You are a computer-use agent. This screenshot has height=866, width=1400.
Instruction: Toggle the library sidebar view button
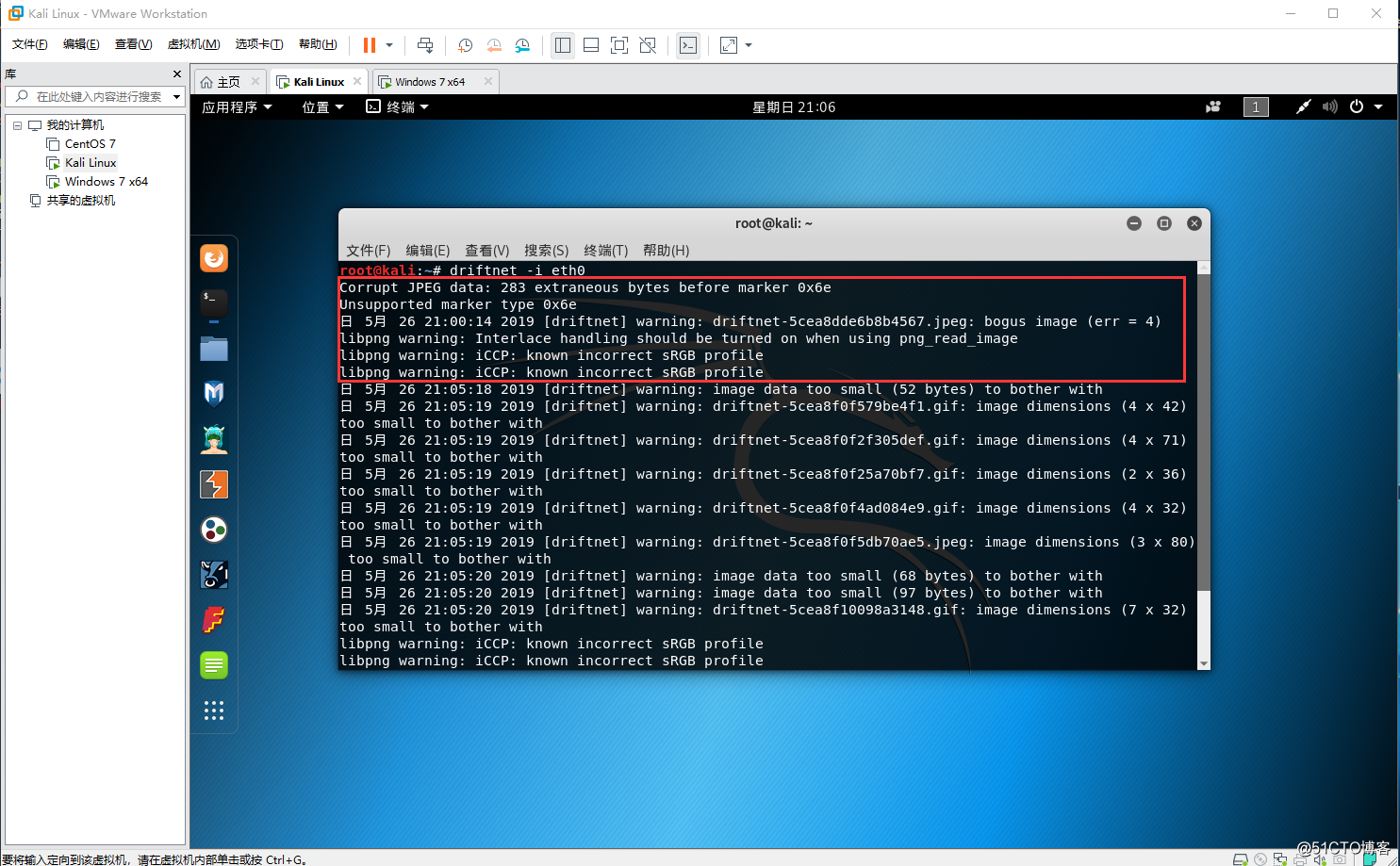click(x=563, y=45)
